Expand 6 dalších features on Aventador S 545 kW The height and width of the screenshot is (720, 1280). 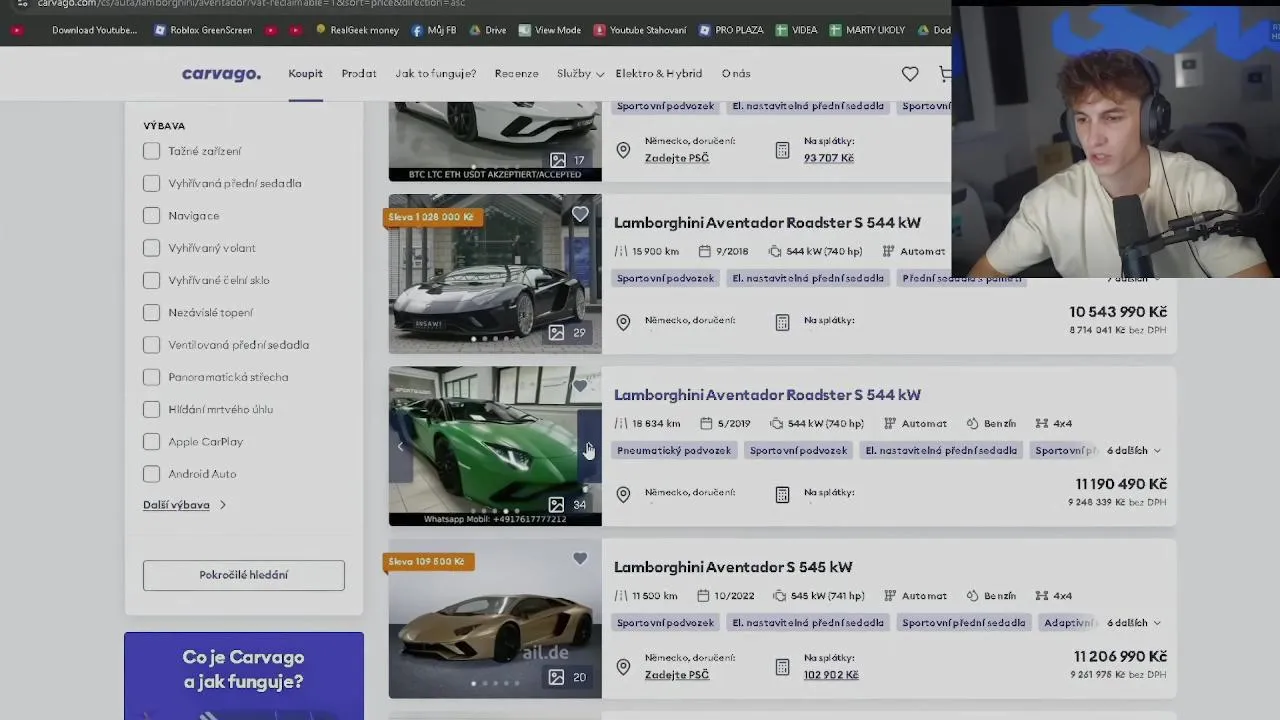click(1134, 623)
